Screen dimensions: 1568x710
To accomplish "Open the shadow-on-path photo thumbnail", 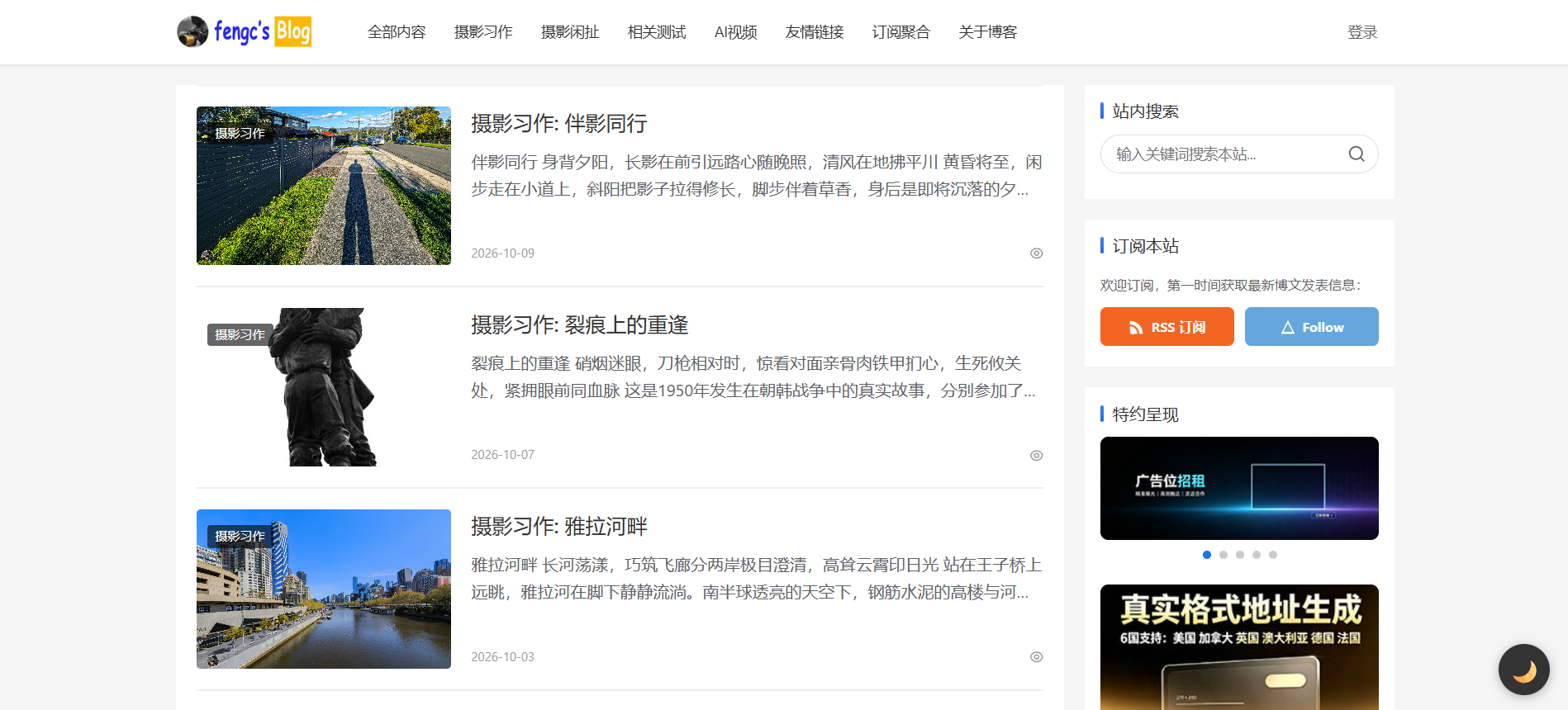I will click(x=324, y=186).
